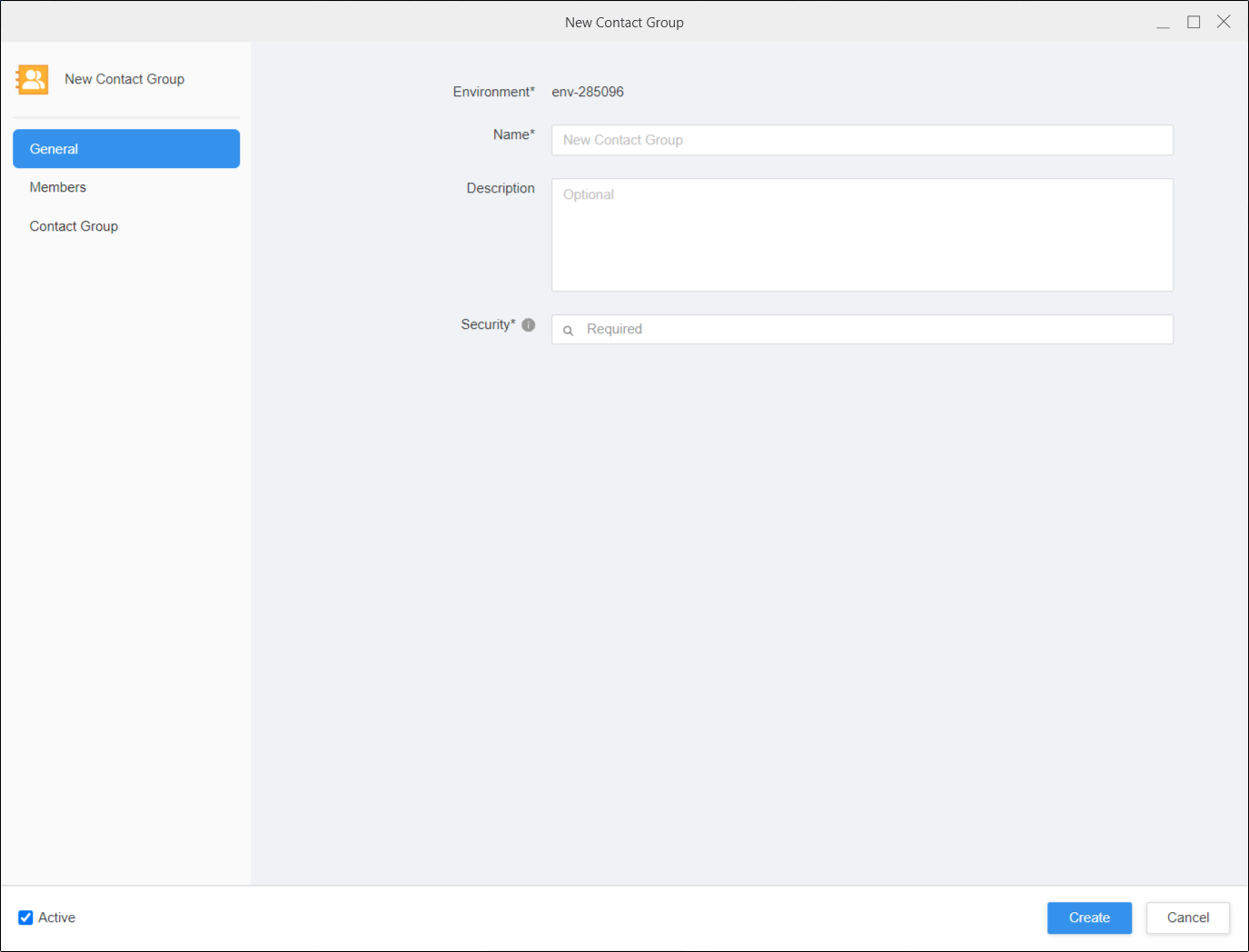Close the New Contact Group window
The width and height of the screenshot is (1249, 952).
coord(1224,23)
